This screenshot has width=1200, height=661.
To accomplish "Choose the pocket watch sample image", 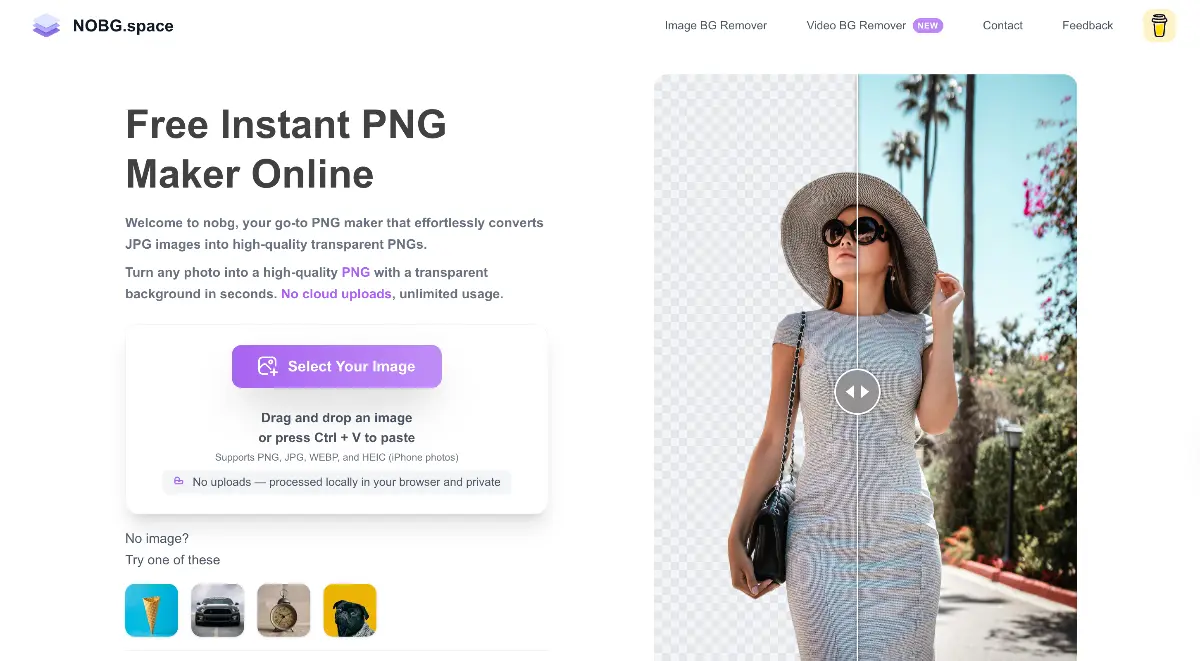I will [x=284, y=610].
